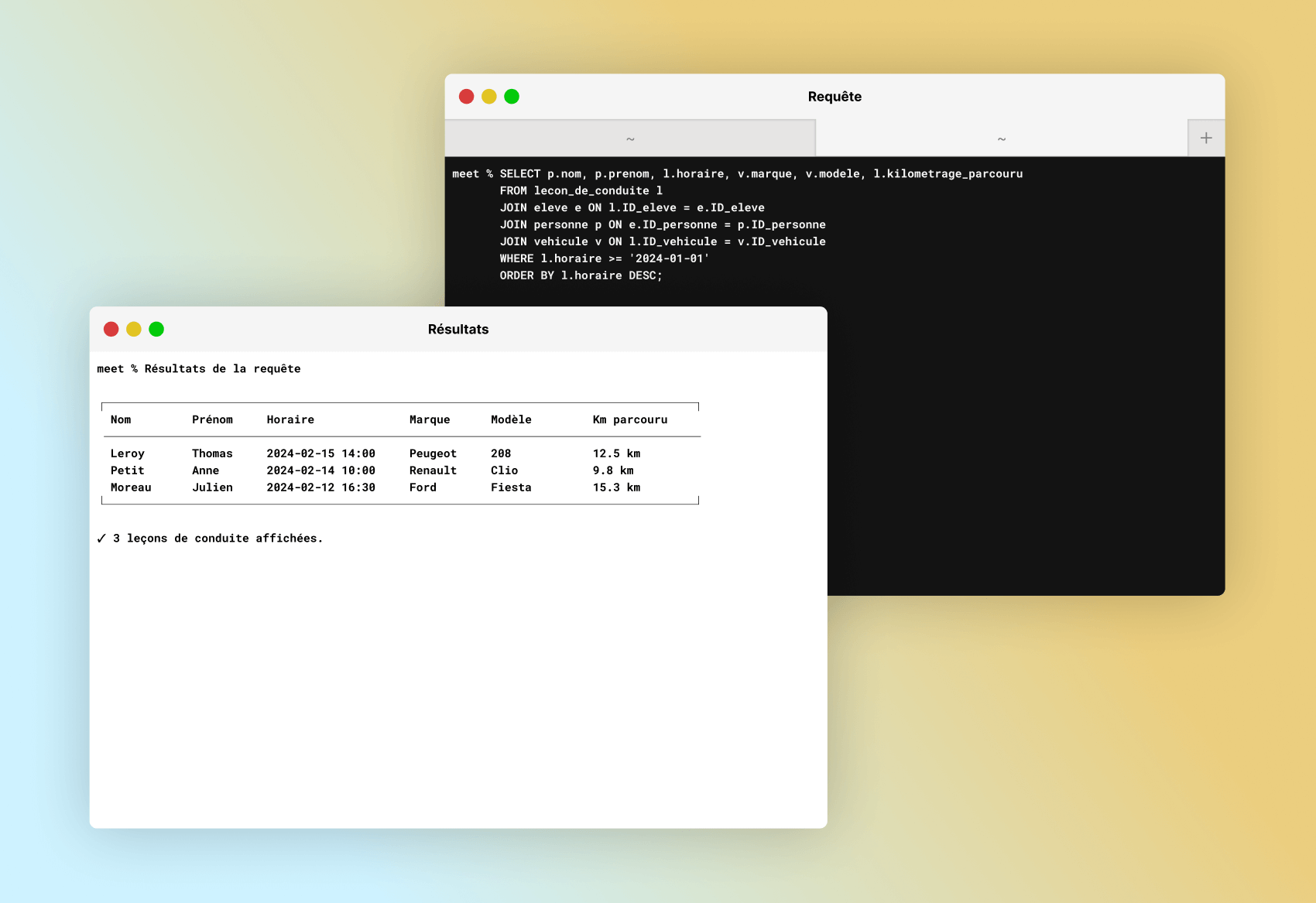Viewport: 1316px width, 903px height.
Task: Close the Résultats window
Action: (111, 330)
